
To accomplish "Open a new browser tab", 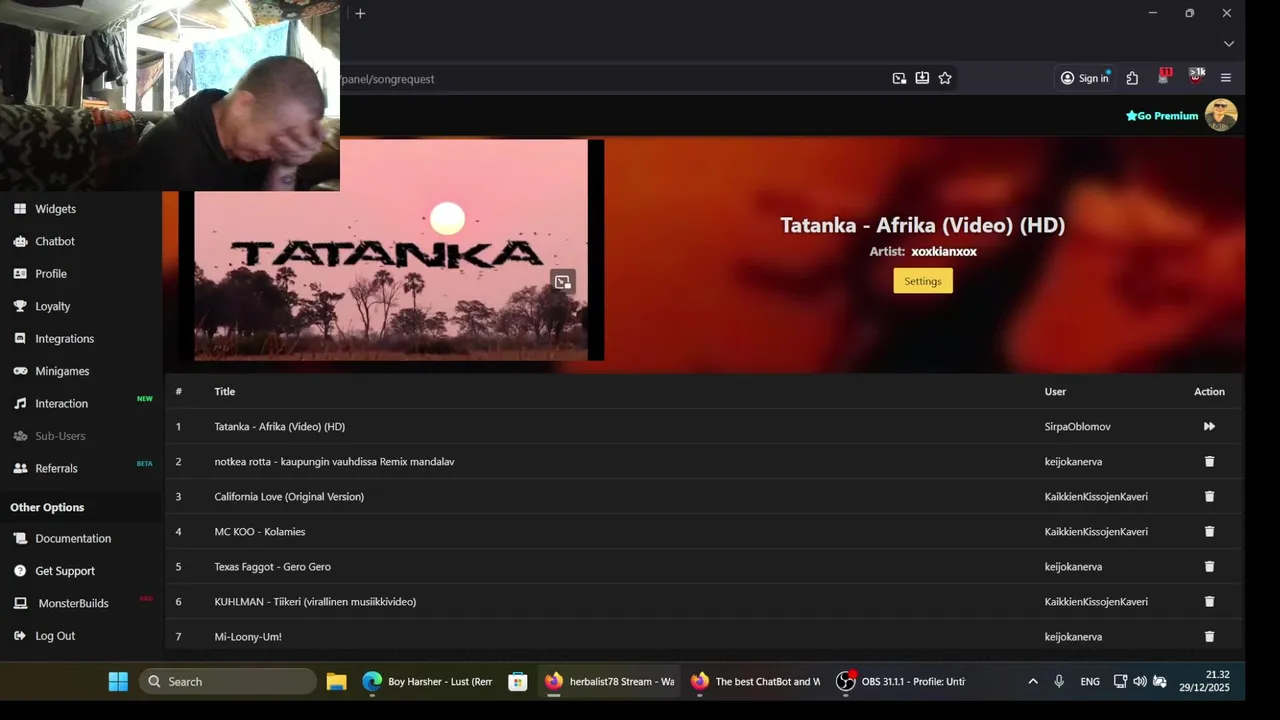I will [x=360, y=13].
